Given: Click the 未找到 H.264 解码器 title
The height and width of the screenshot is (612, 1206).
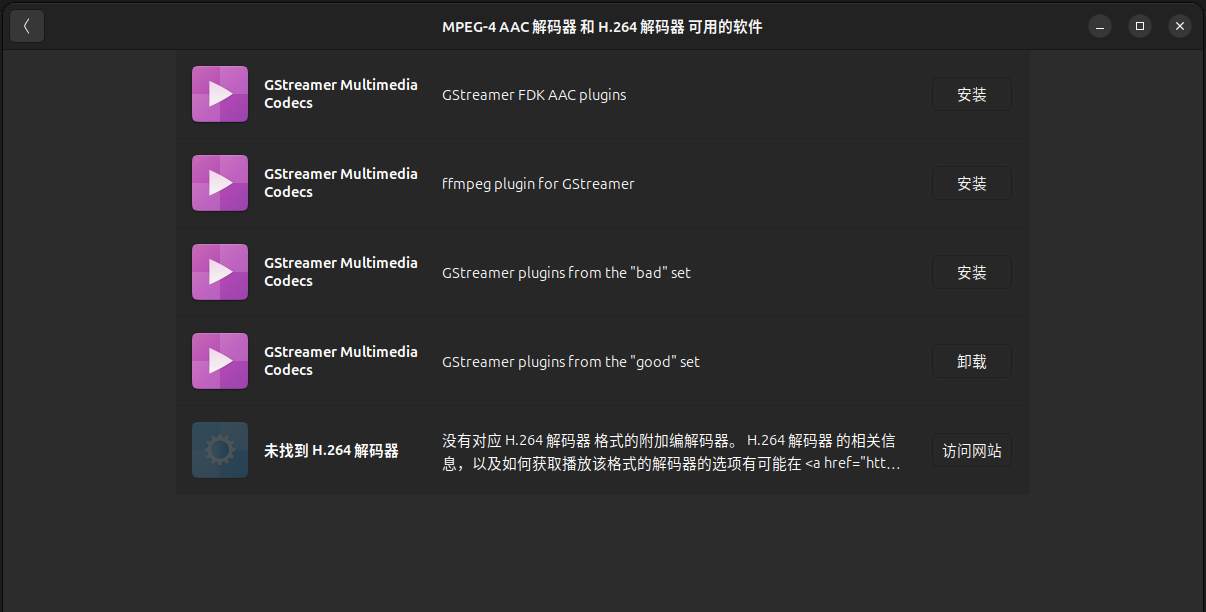Looking at the screenshot, I should [331, 451].
